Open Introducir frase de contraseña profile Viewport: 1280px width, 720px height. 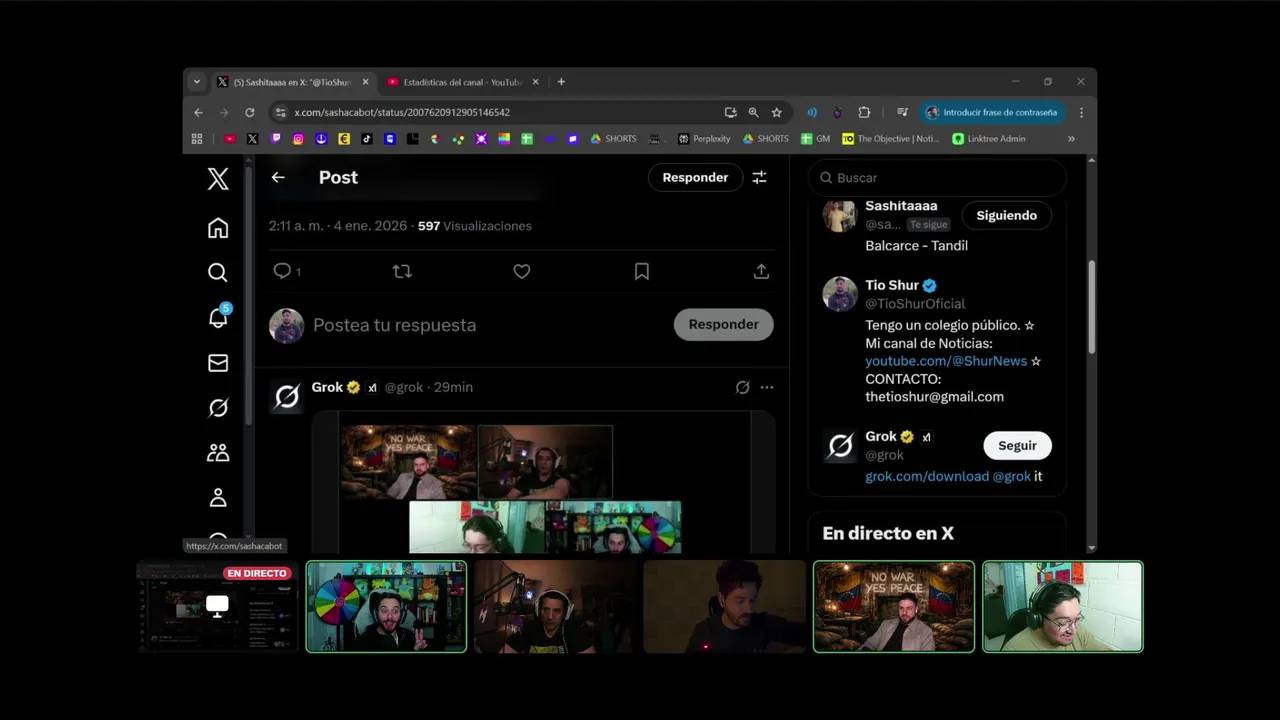coord(993,112)
